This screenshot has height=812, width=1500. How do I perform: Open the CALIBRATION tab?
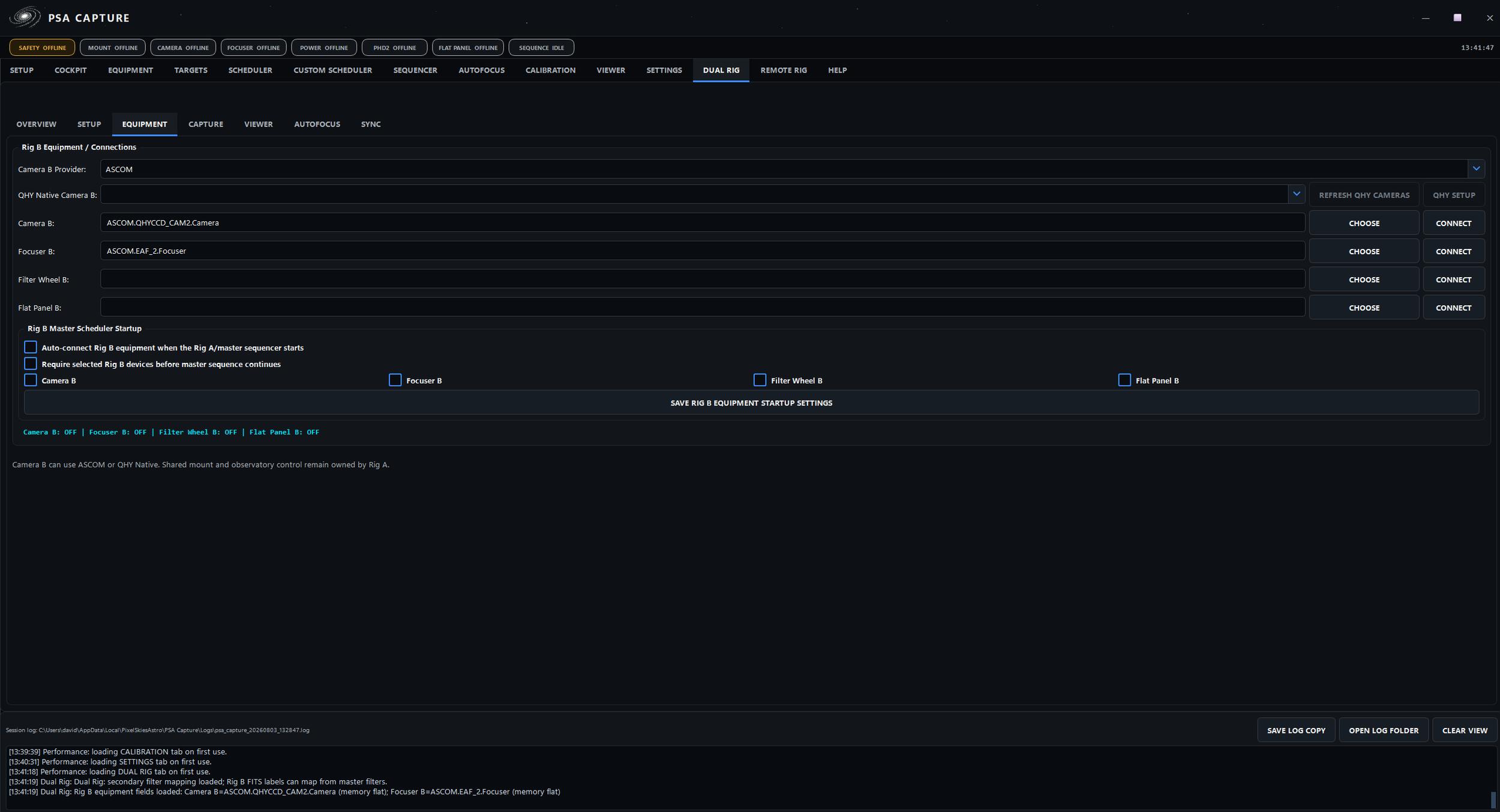tap(550, 70)
